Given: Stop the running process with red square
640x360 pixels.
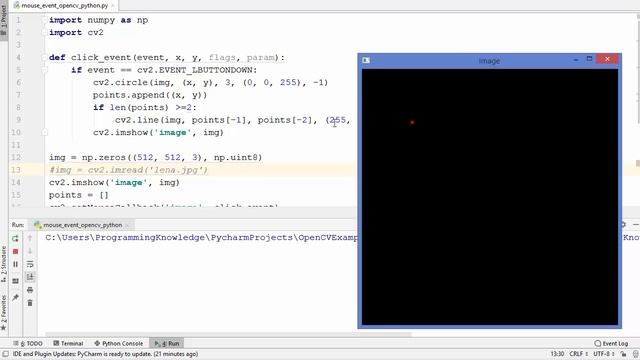Looking at the screenshot, I should [16, 251].
